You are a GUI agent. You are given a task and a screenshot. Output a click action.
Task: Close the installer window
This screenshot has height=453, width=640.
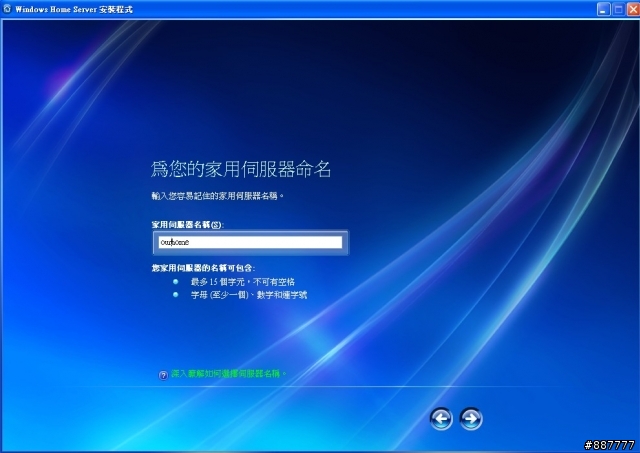click(x=633, y=9)
